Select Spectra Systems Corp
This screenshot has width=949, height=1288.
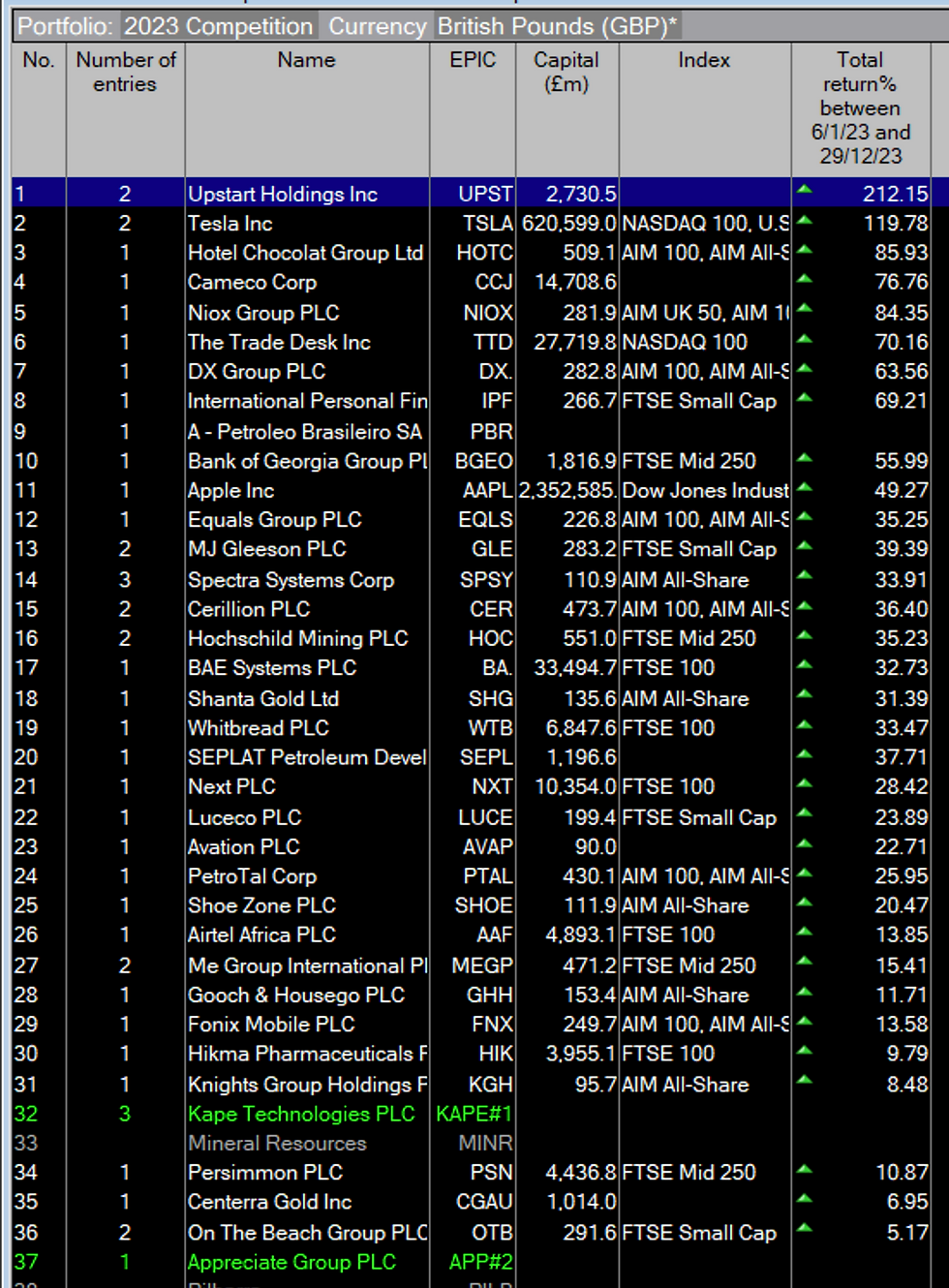click(291, 579)
